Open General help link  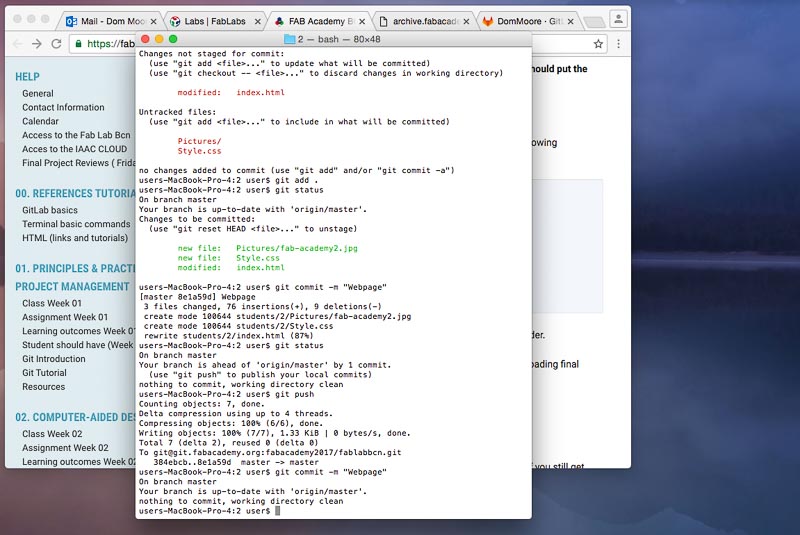pyautogui.click(x=38, y=93)
